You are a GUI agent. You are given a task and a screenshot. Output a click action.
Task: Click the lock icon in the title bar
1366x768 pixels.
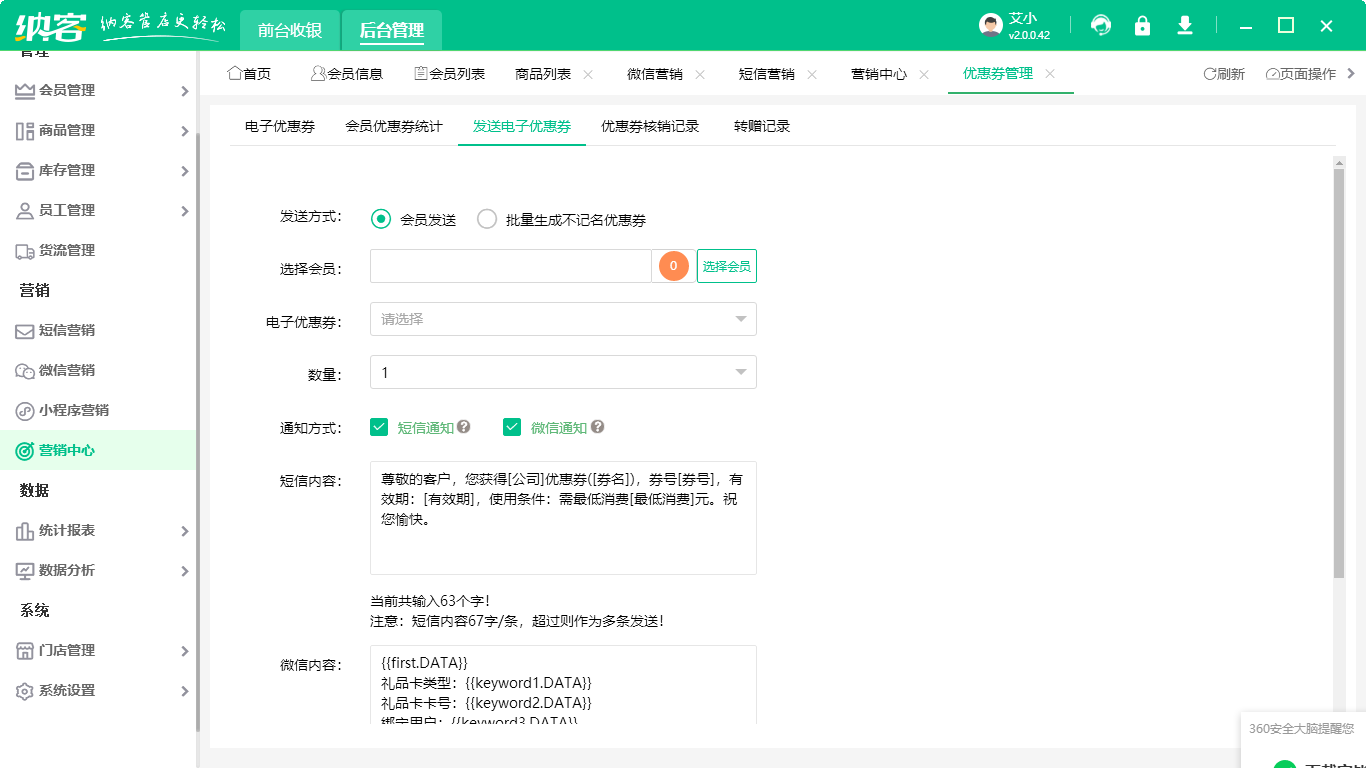(x=1142, y=25)
